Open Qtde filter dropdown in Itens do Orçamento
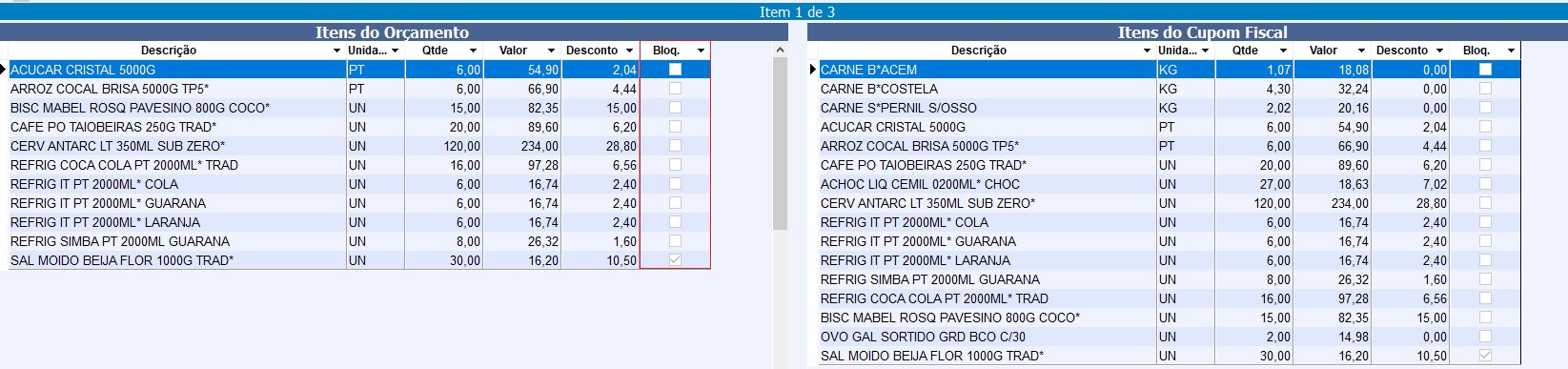This screenshot has height=369, width=1568. click(473, 51)
